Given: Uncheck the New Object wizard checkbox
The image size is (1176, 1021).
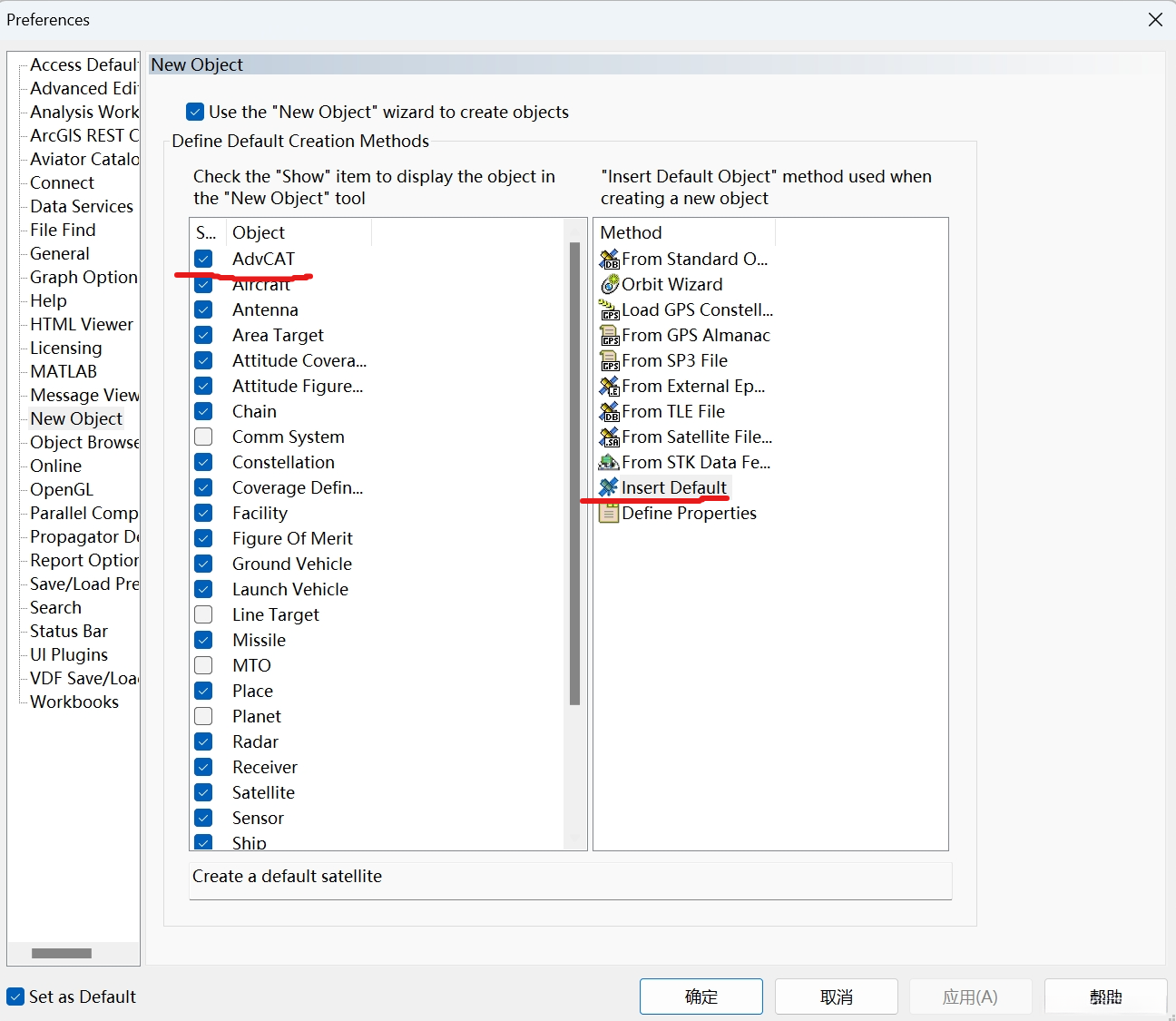Looking at the screenshot, I should pyautogui.click(x=195, y=112).
